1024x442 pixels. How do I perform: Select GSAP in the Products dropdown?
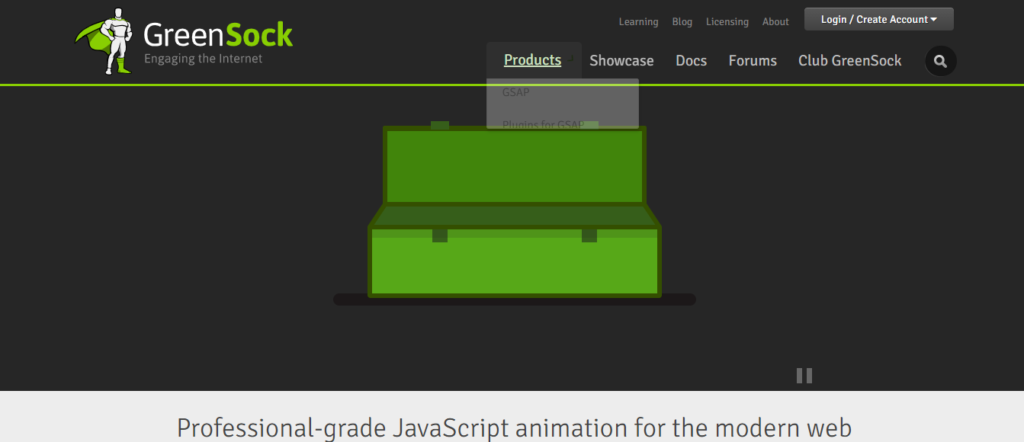tap(516, 92)
